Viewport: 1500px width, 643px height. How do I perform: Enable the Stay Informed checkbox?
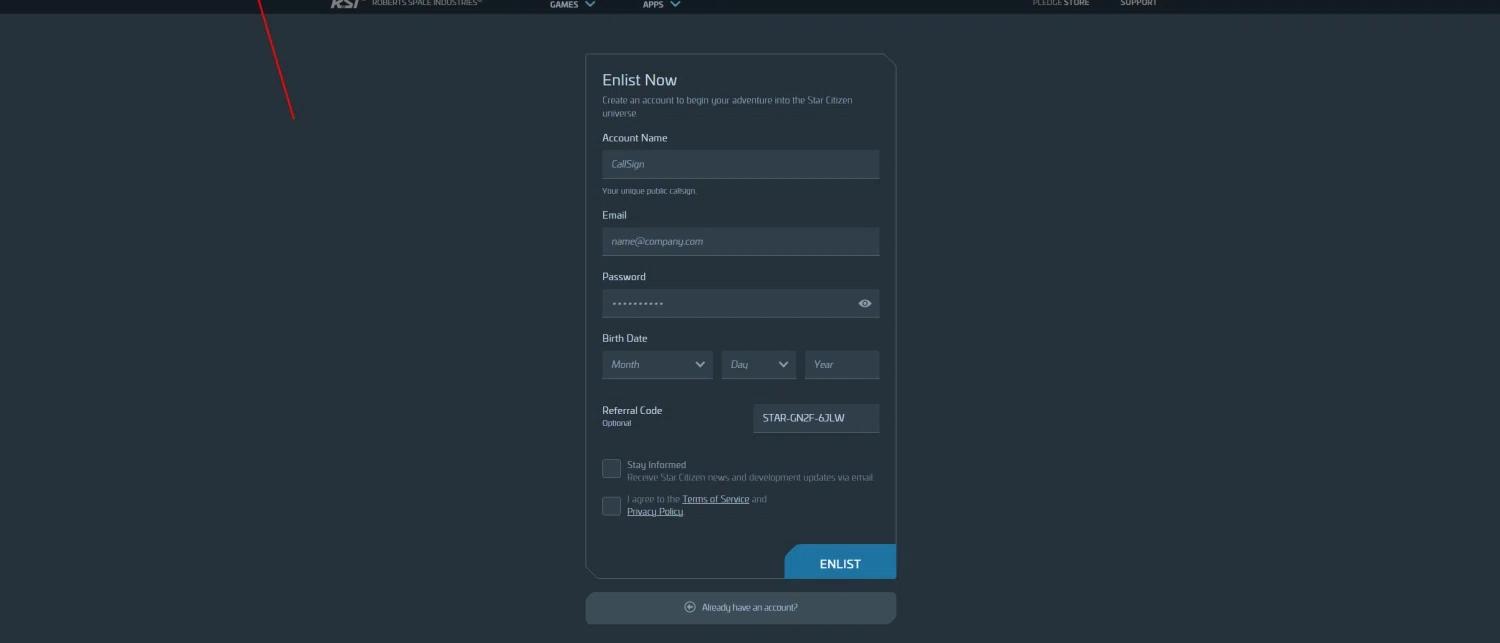click(611, 468)
